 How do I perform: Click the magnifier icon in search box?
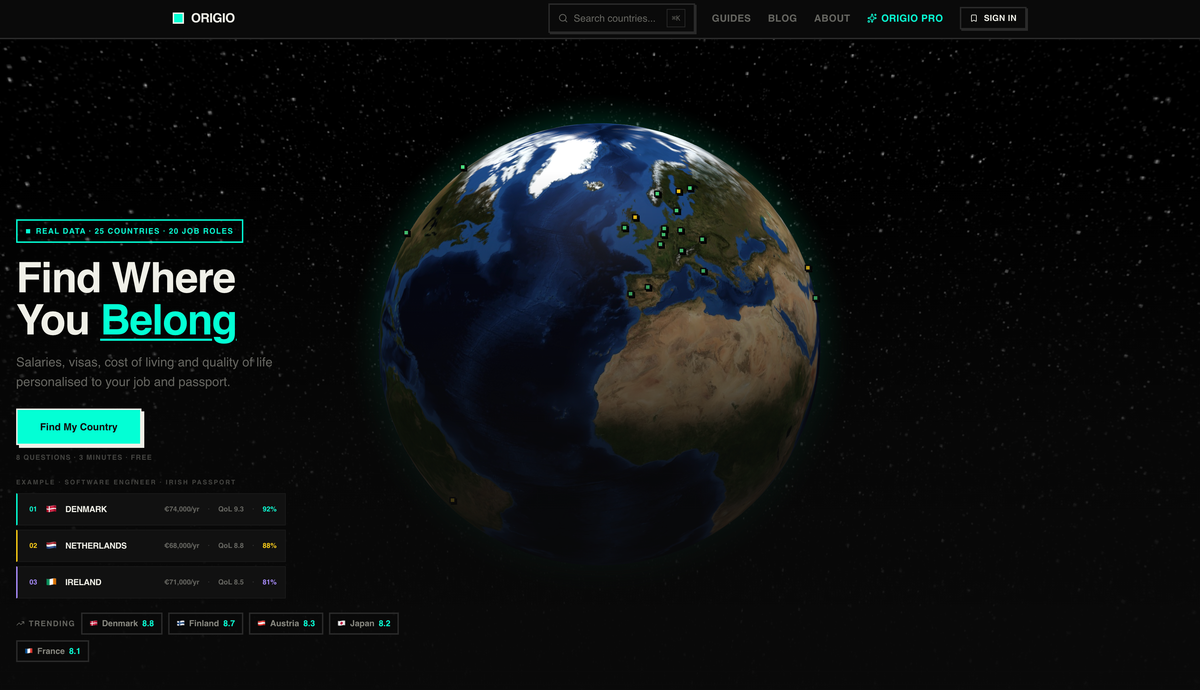[x=563, y=18]
